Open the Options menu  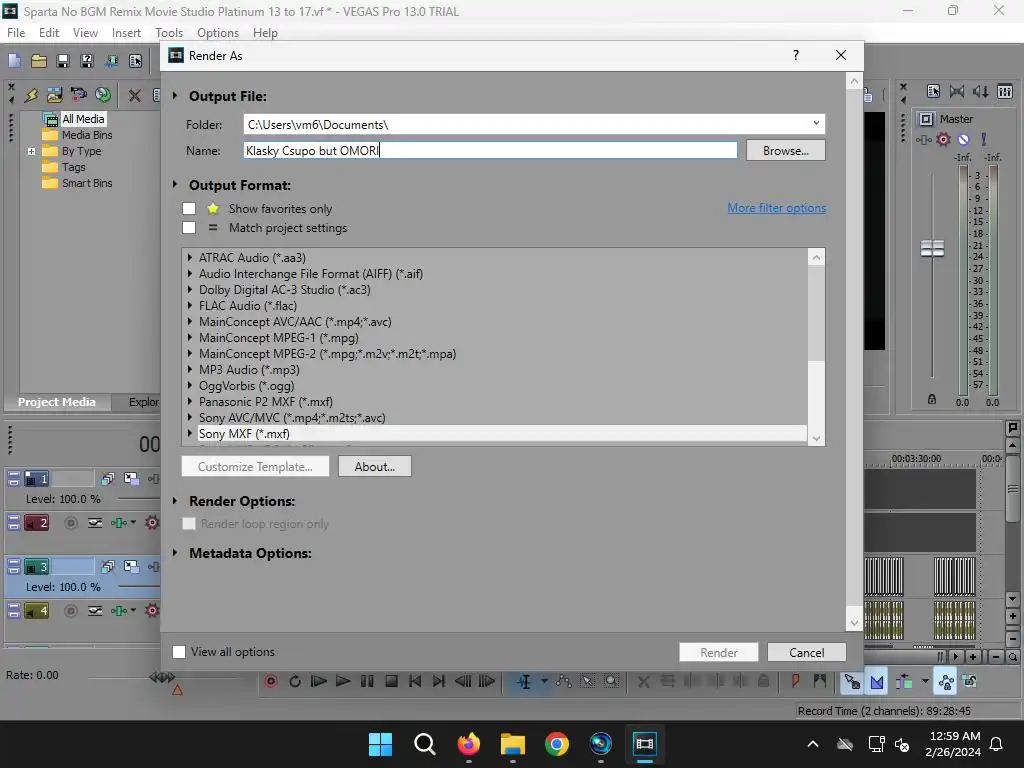click(x=218, y=33)
